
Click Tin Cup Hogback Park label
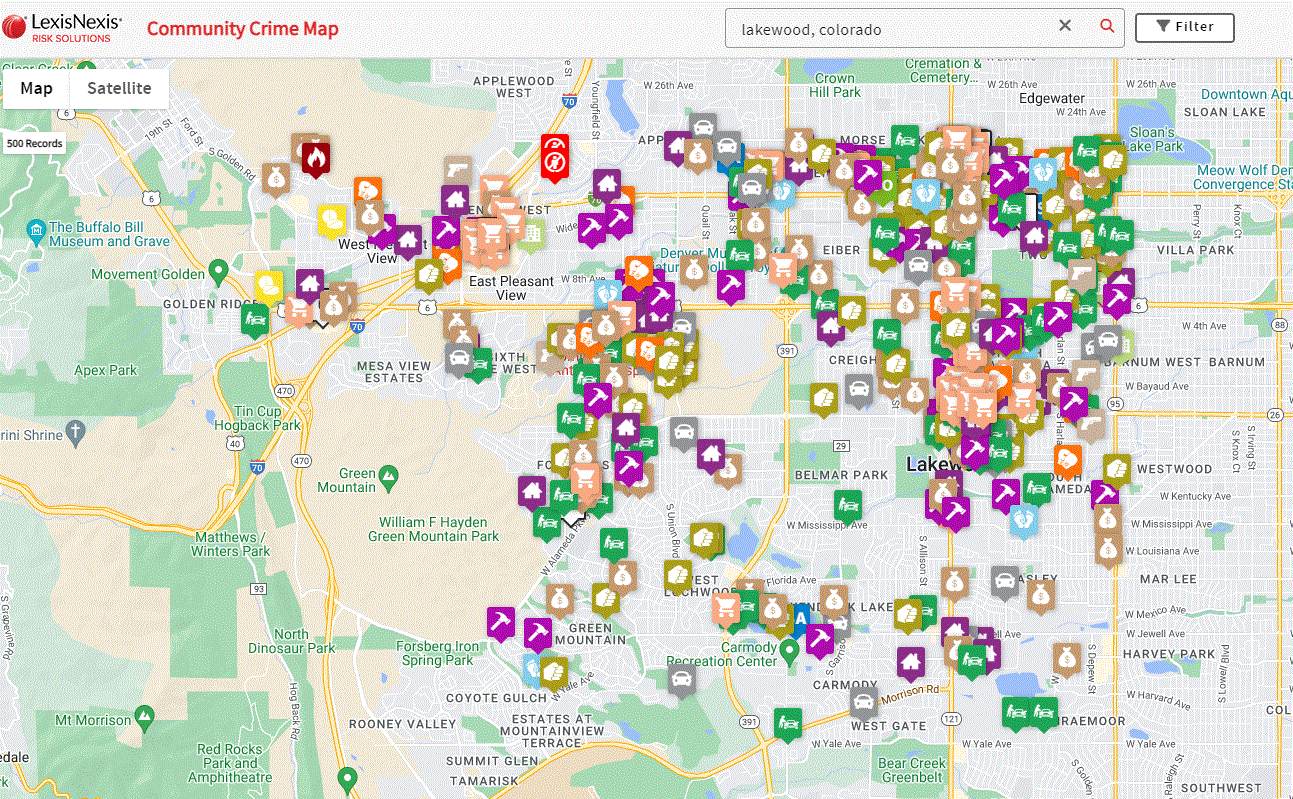point(257,418)
